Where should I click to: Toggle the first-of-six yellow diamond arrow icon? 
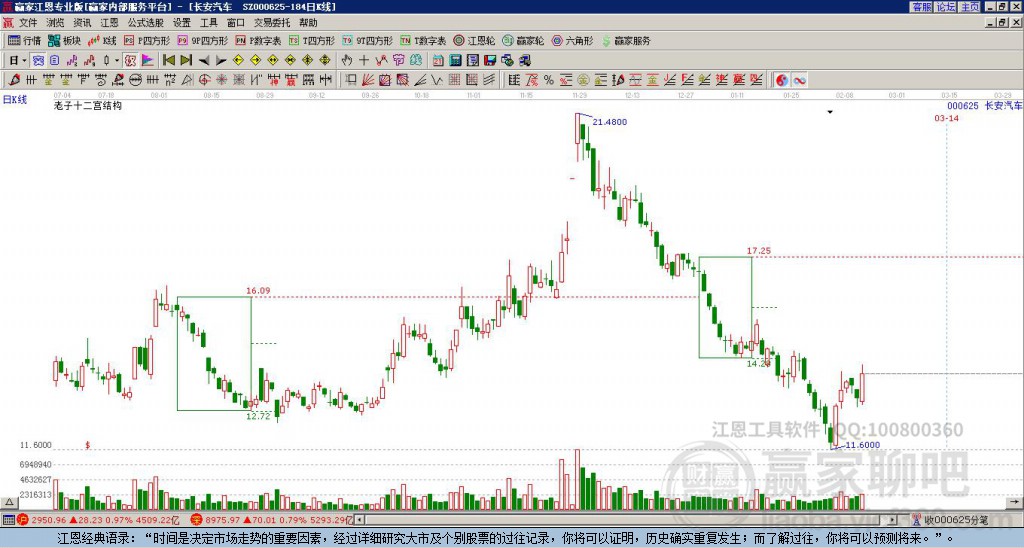[x=238, y=61]
